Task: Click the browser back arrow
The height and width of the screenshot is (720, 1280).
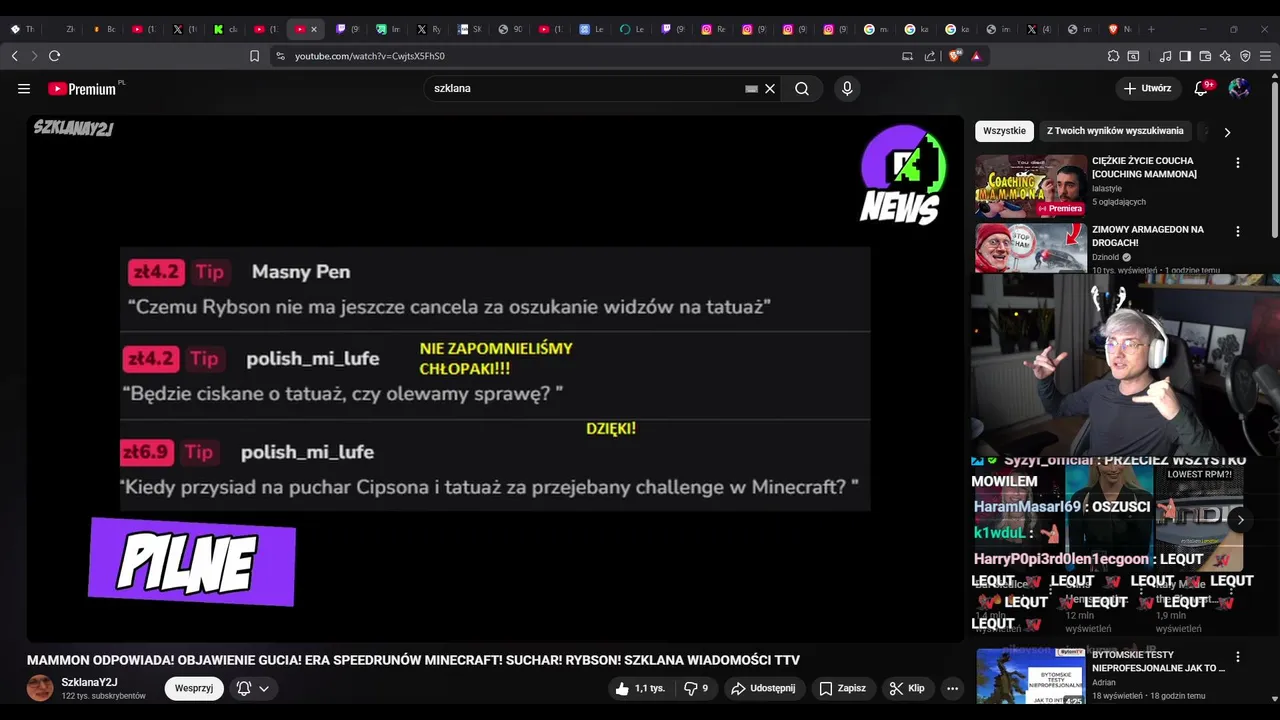Action: coord(14,56)
